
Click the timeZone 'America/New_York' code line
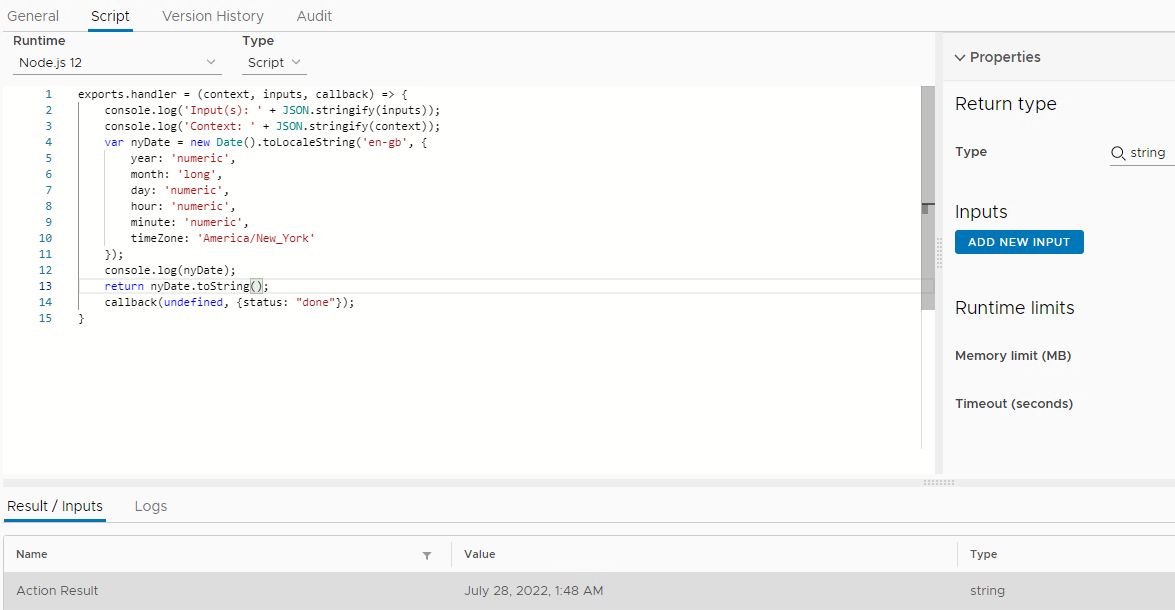point(223,238)
